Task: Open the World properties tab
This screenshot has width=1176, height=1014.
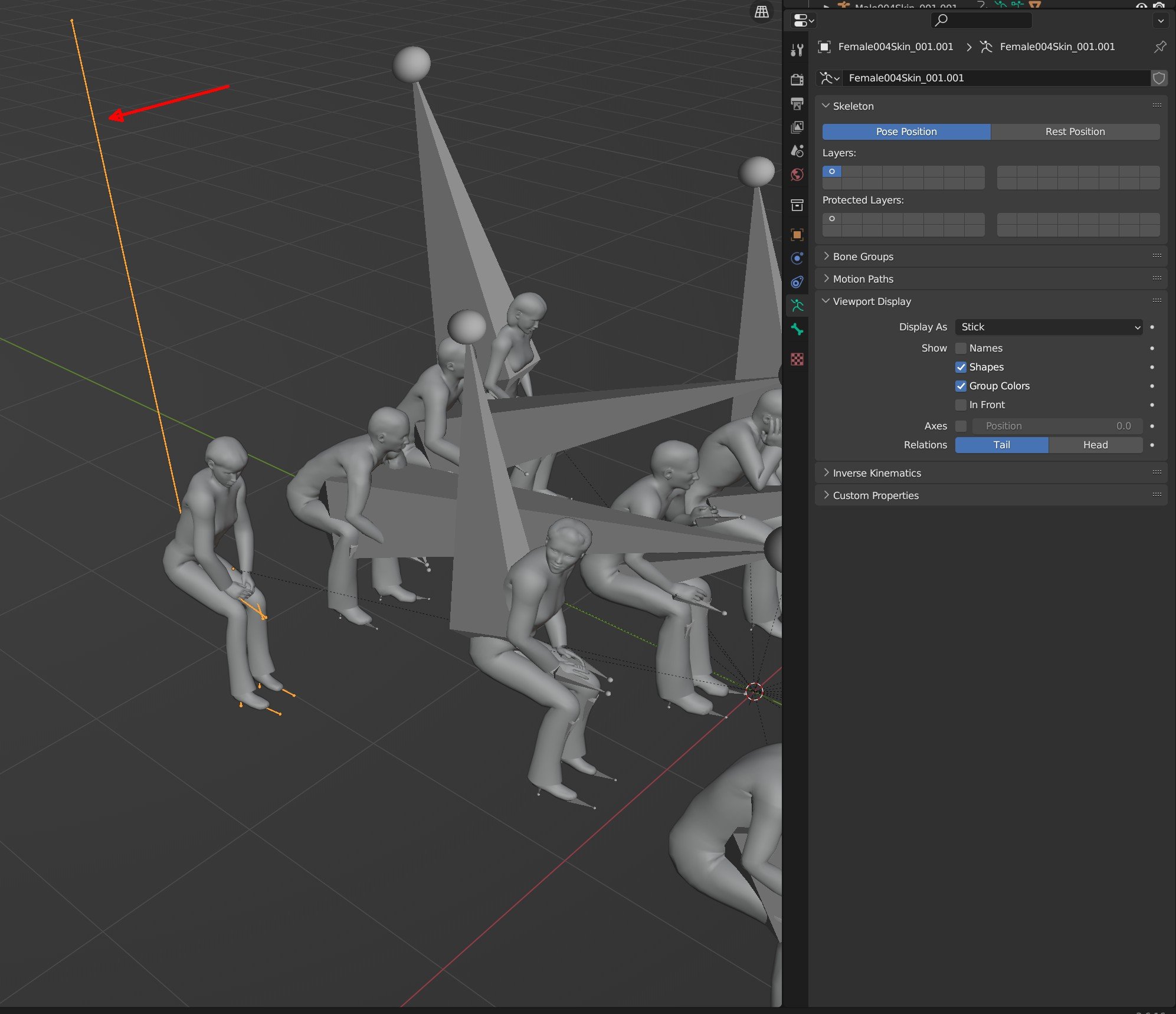Action: [x=797, y=175]
